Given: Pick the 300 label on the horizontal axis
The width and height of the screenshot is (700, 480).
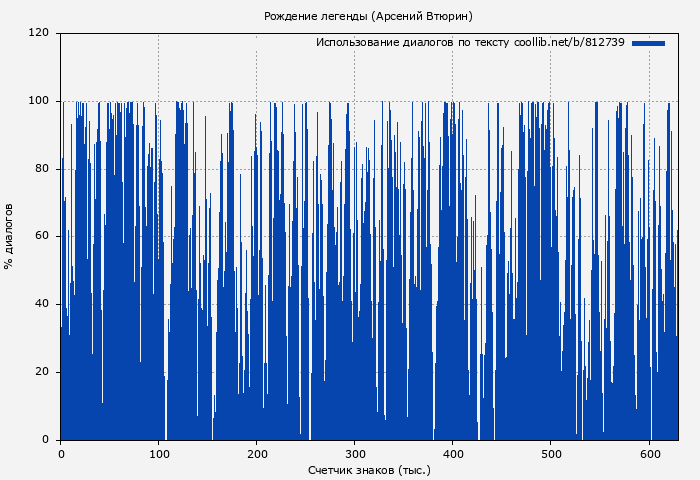Looking at the screenshot, I should click(355, 454).
